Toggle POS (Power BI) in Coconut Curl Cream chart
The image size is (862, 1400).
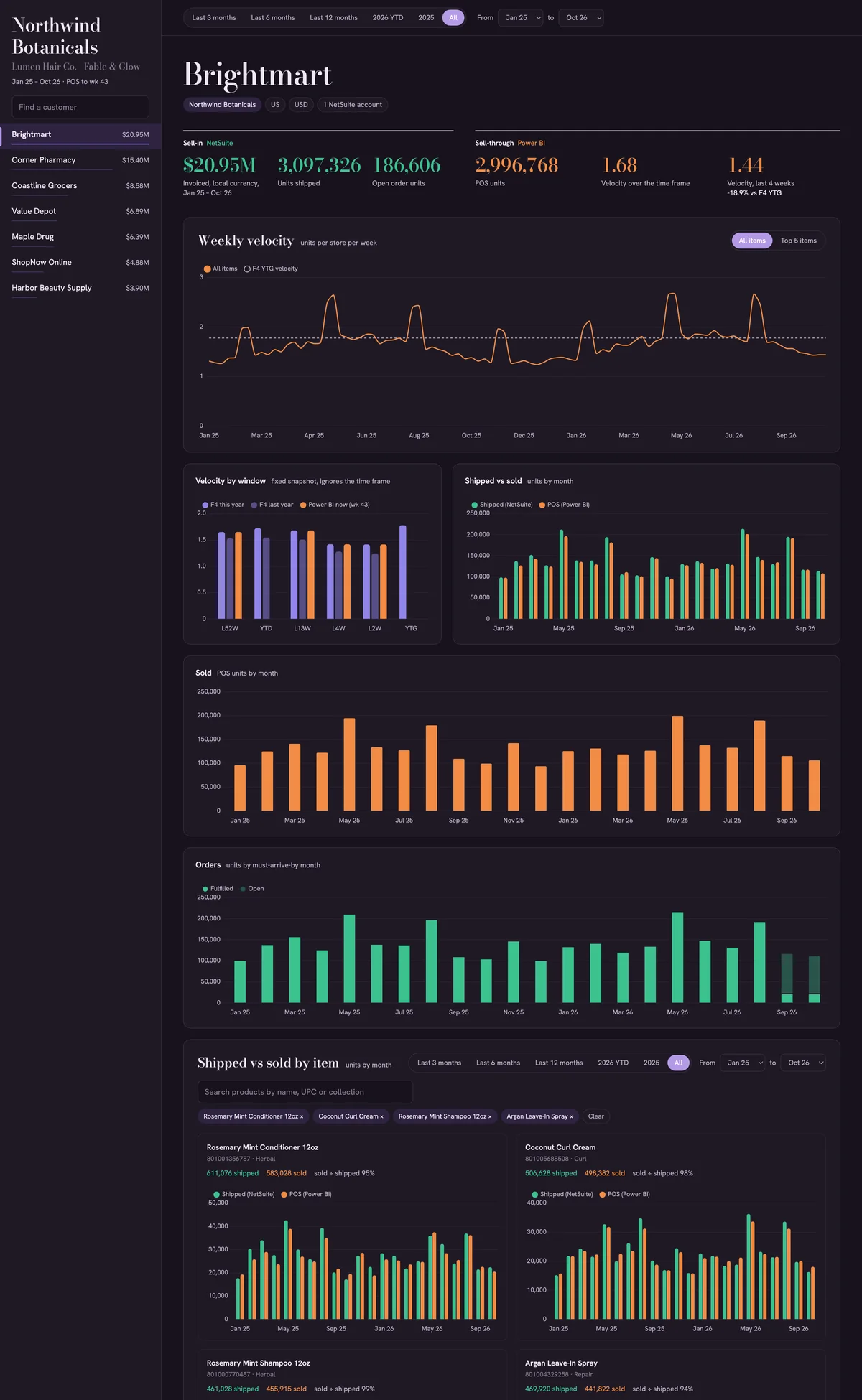coord(625,1195)
